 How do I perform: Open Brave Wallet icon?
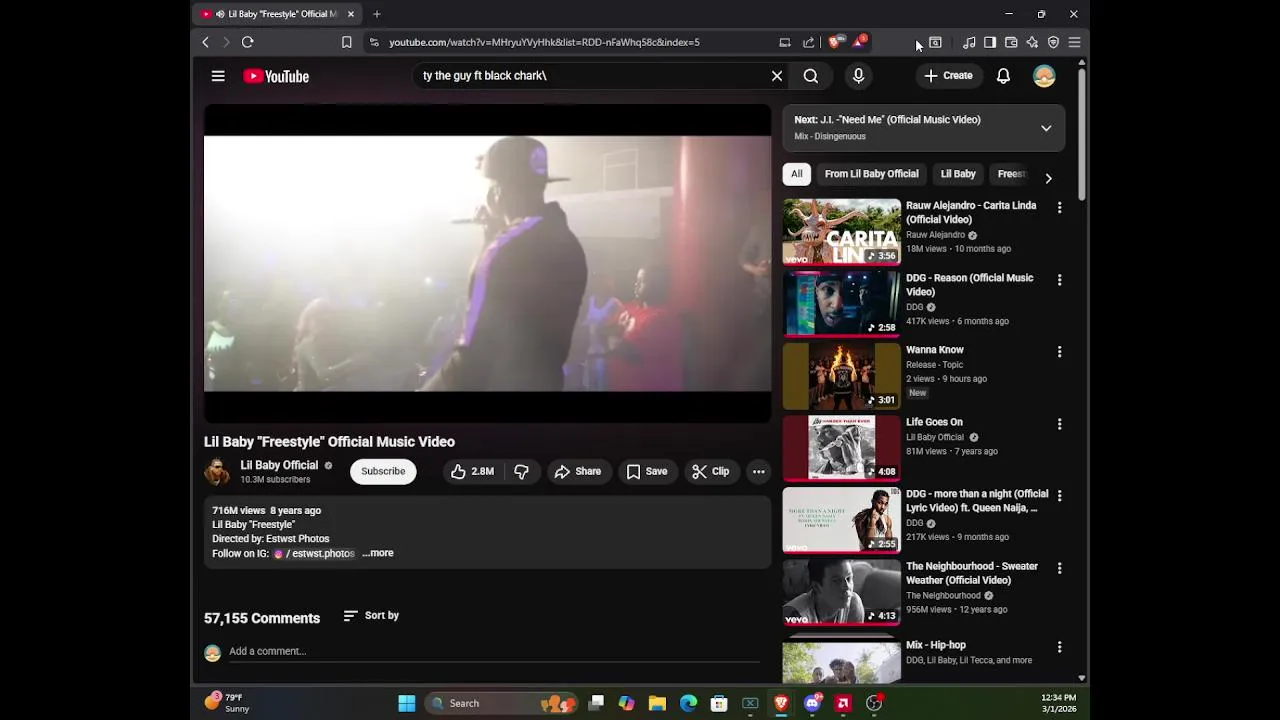1011,42
